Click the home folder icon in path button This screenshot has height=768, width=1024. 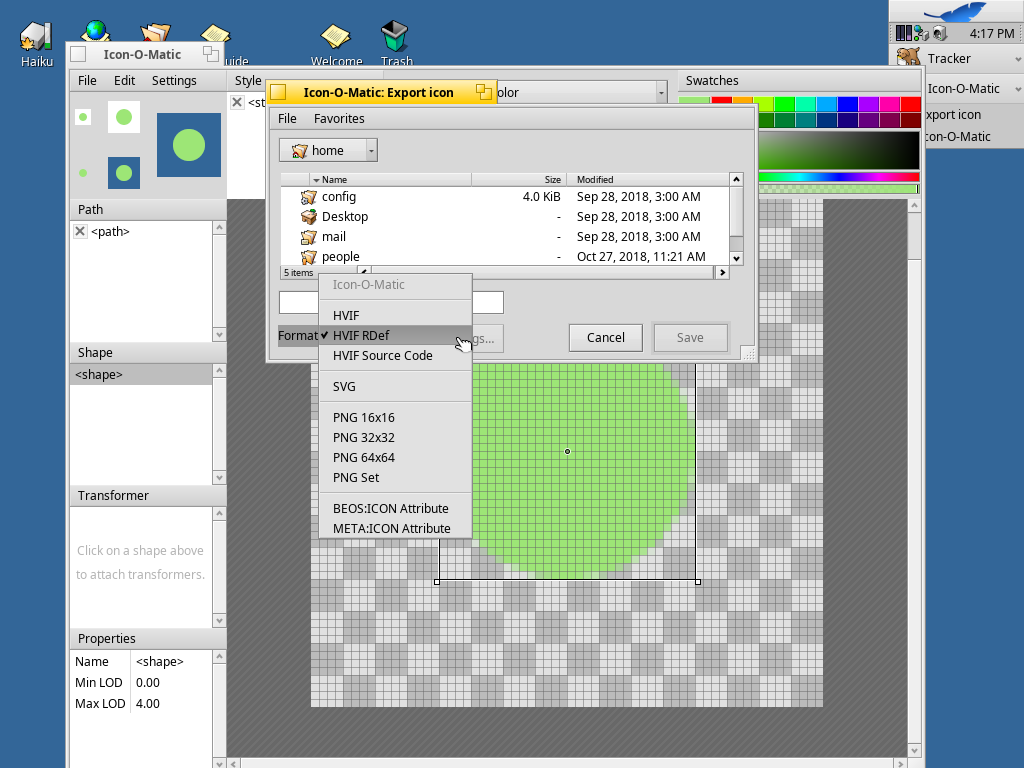(x=299, y=151)
